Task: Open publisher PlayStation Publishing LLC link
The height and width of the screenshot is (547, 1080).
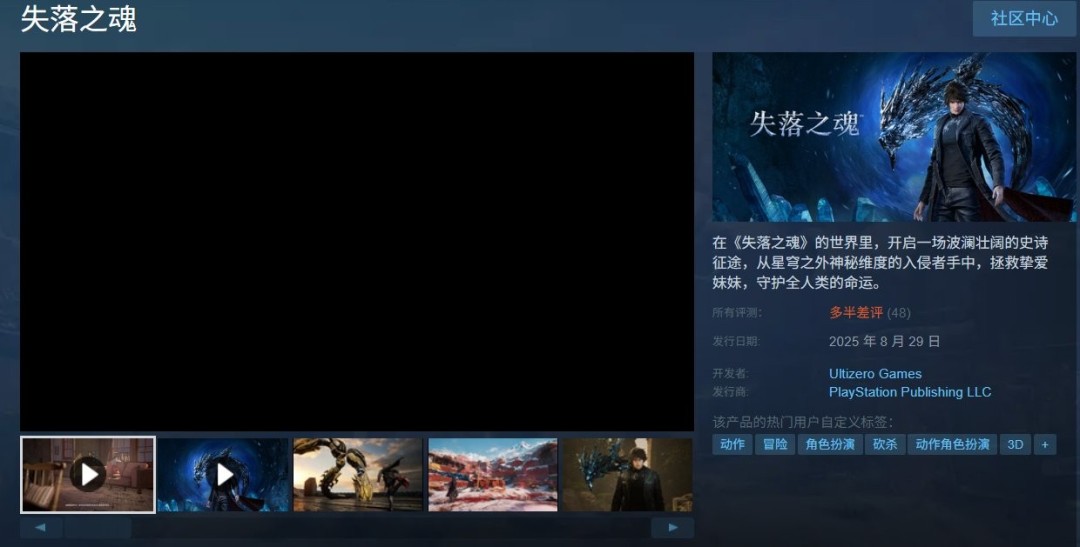Action: [x=910, y=392]
